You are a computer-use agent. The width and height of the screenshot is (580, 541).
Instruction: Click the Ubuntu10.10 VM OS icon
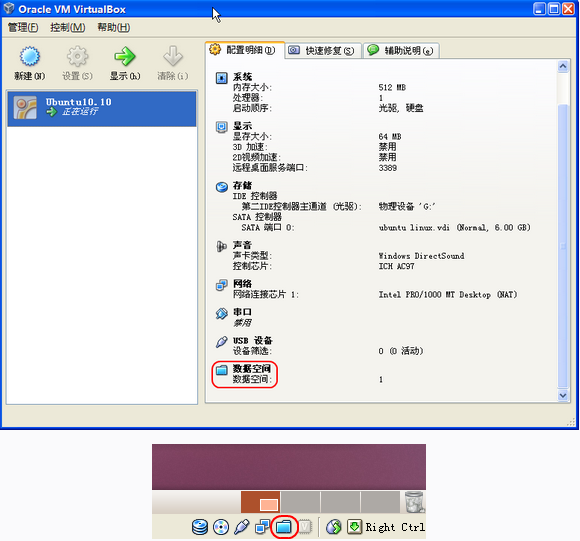[x=25, y=108]
